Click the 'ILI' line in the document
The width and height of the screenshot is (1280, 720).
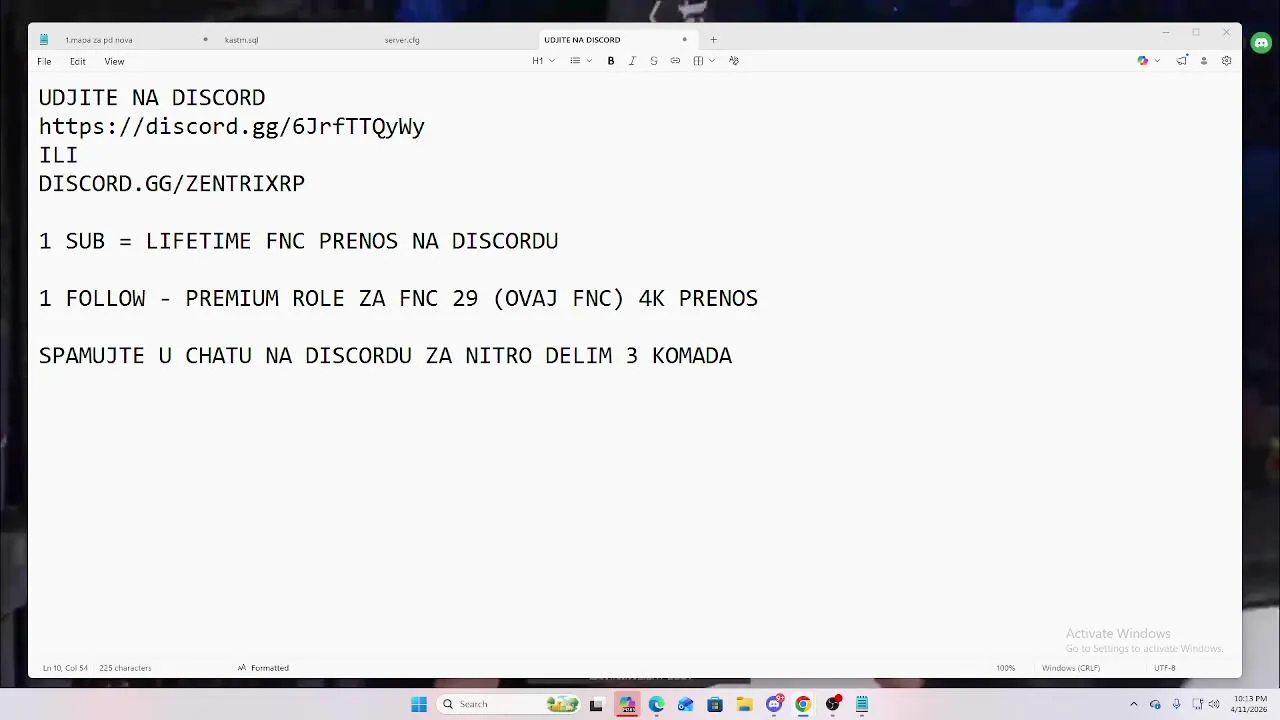(58, 156)
